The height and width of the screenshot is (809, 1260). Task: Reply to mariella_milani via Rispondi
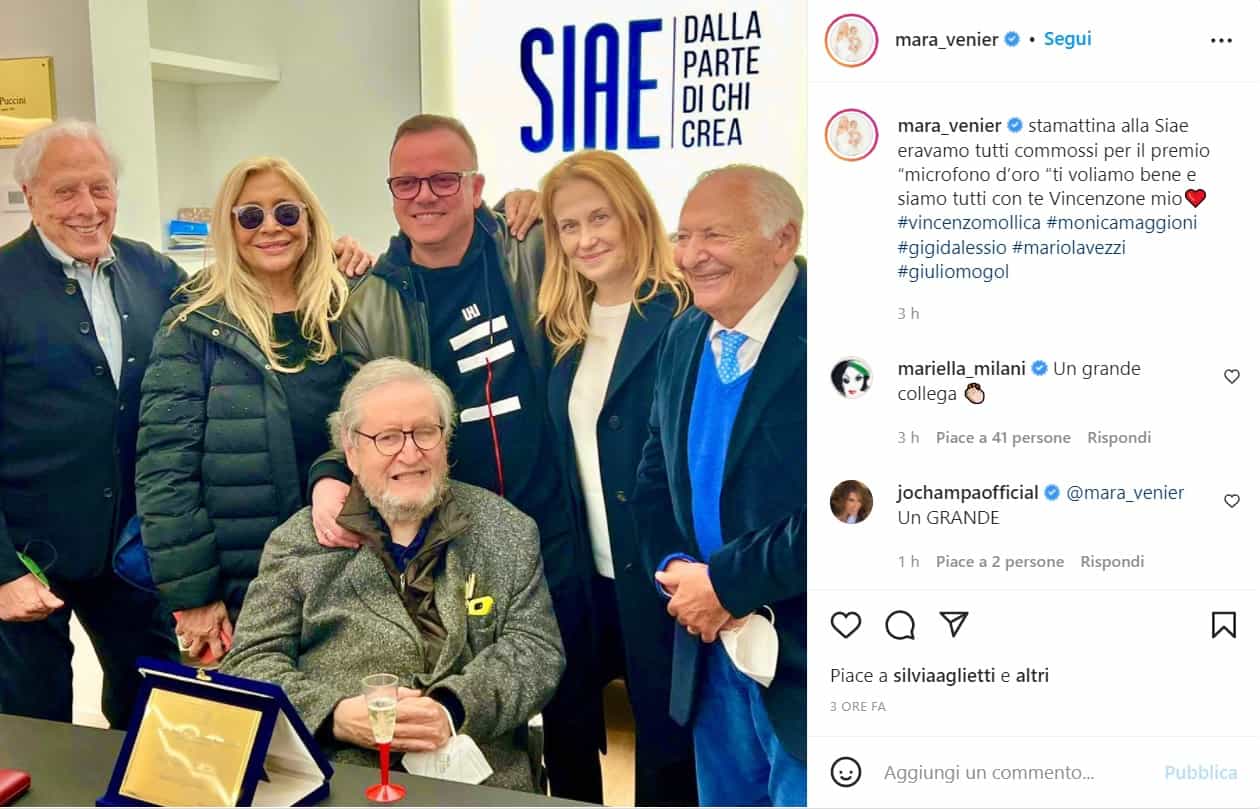pos(1119,438)
